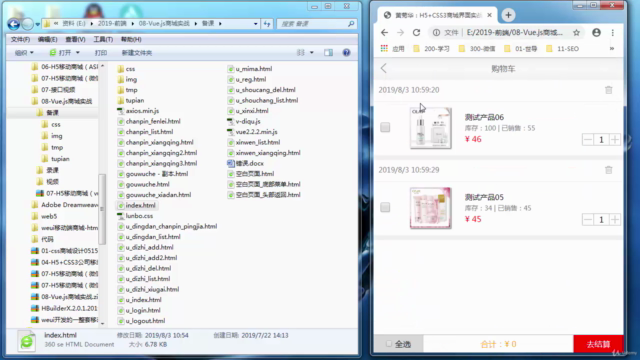This screenshot has height=360, width=640.
Task: Click the change view icon in Explorer toolbar
Action: point(301,53)
